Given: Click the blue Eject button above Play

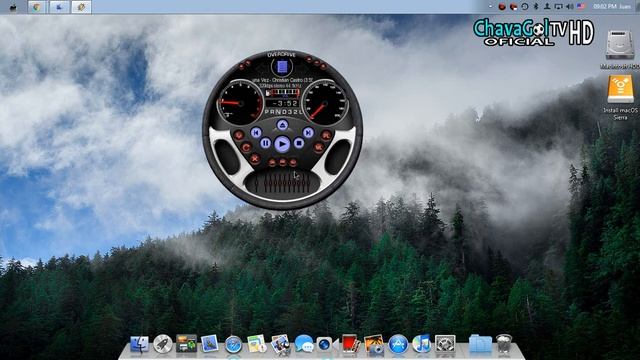Looking at the screenshot, I should [x=282, y=125].
